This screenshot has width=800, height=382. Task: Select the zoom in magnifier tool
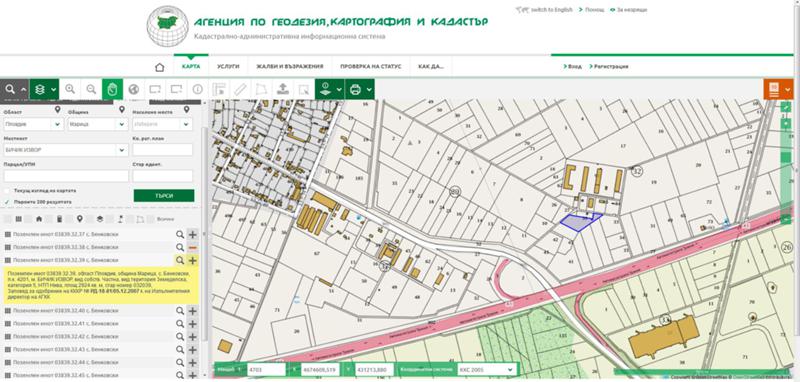tap(70, 89)
